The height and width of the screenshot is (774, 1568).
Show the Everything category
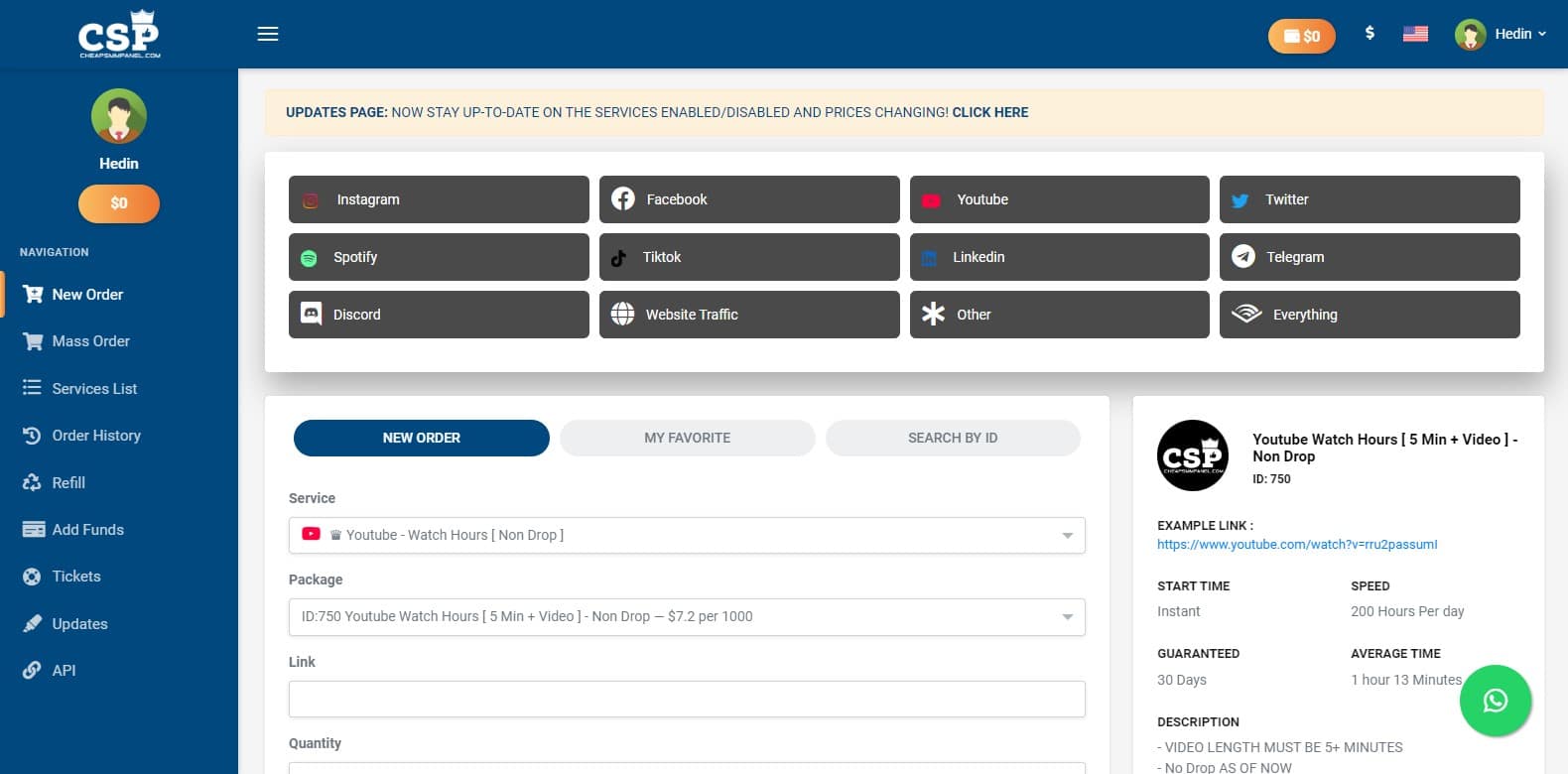pyautogui.click(x=1369, y=315)
